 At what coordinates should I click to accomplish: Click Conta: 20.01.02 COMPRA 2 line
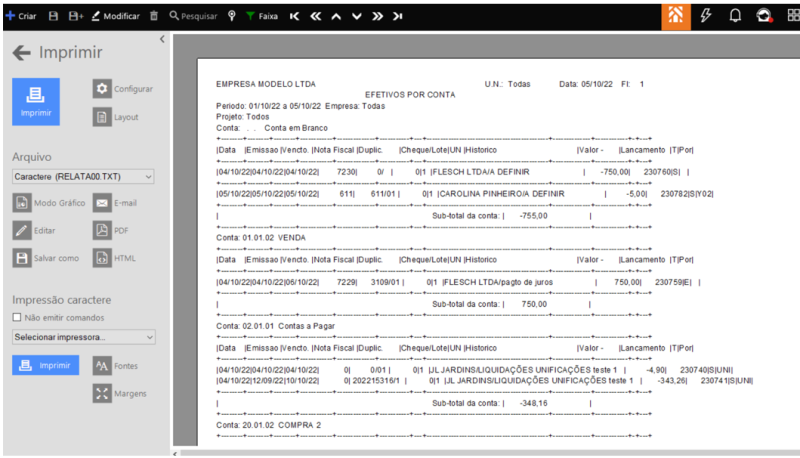click(x=268, y=425)
